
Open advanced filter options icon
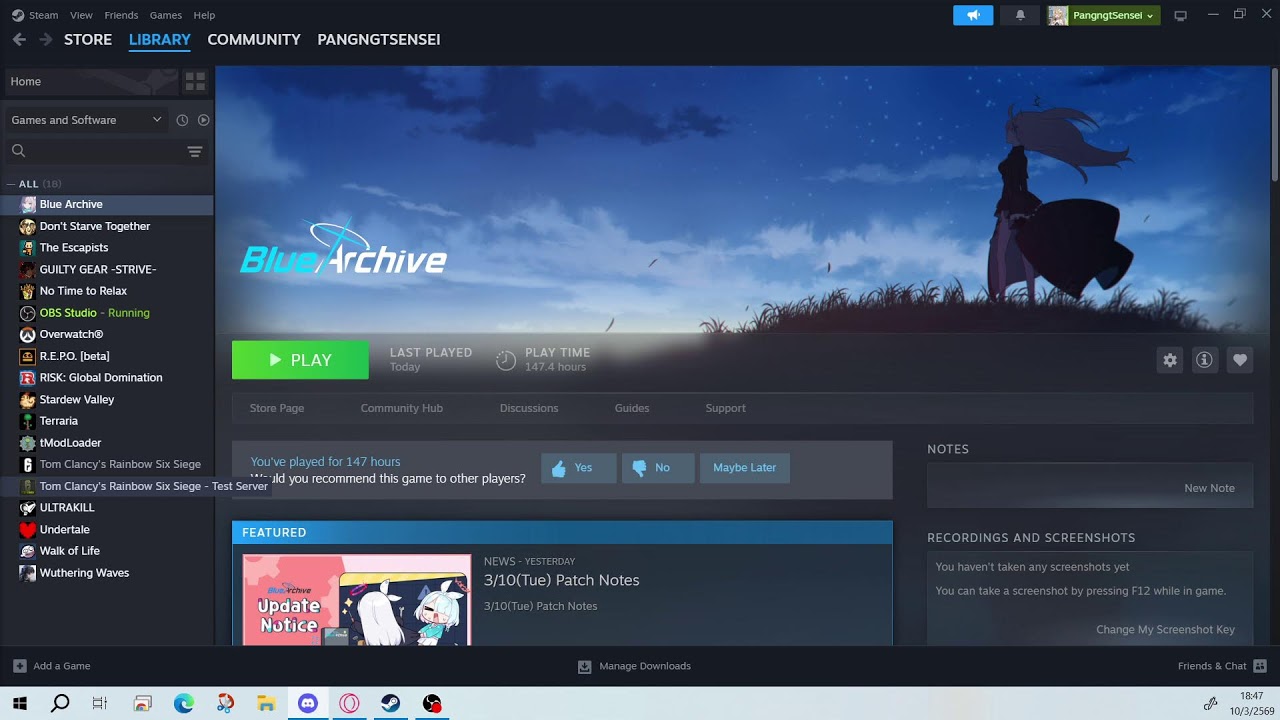click(x=195, y=151)
